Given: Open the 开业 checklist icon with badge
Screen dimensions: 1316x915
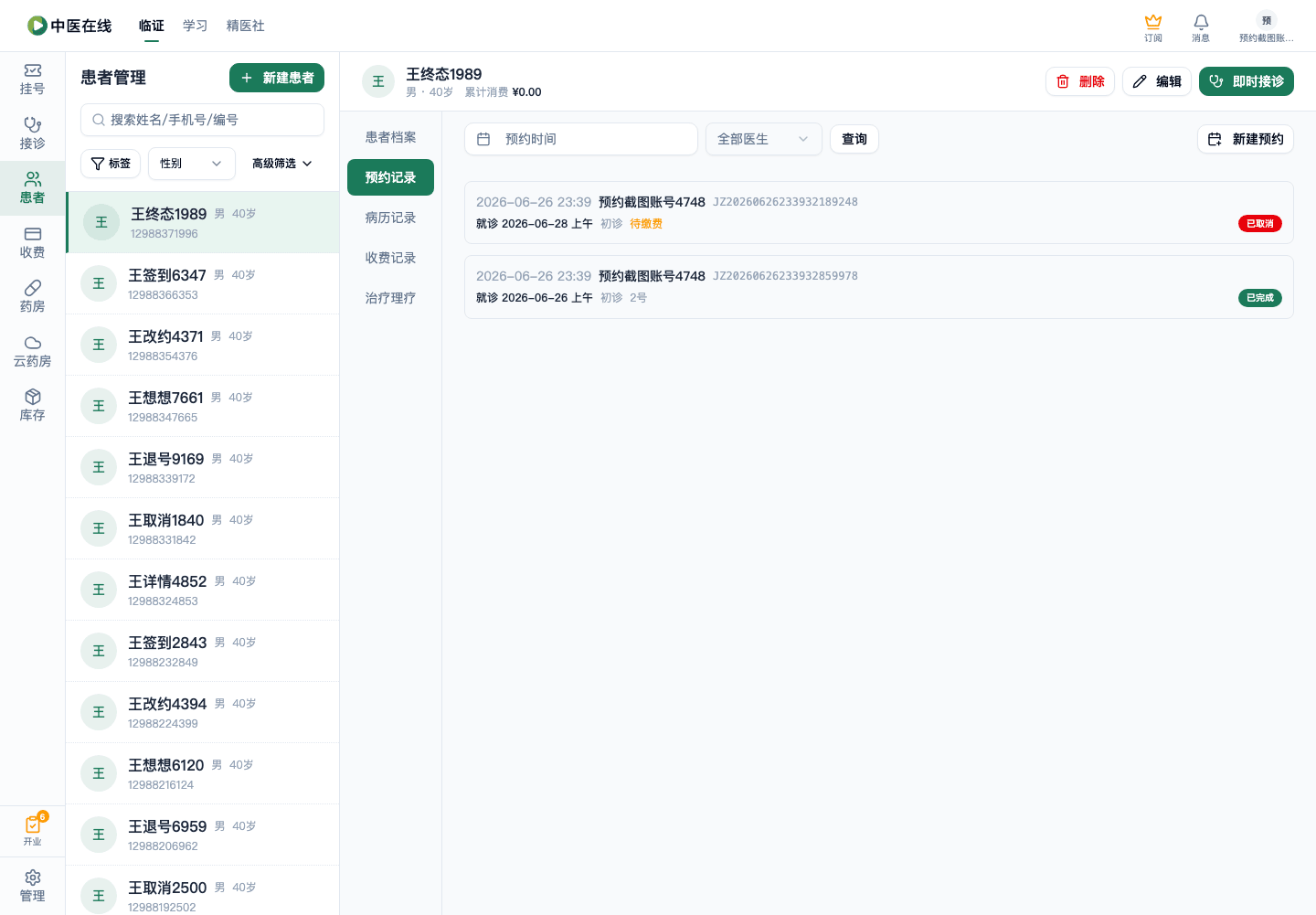Looking at the screenshot, I should coord(33,830).
